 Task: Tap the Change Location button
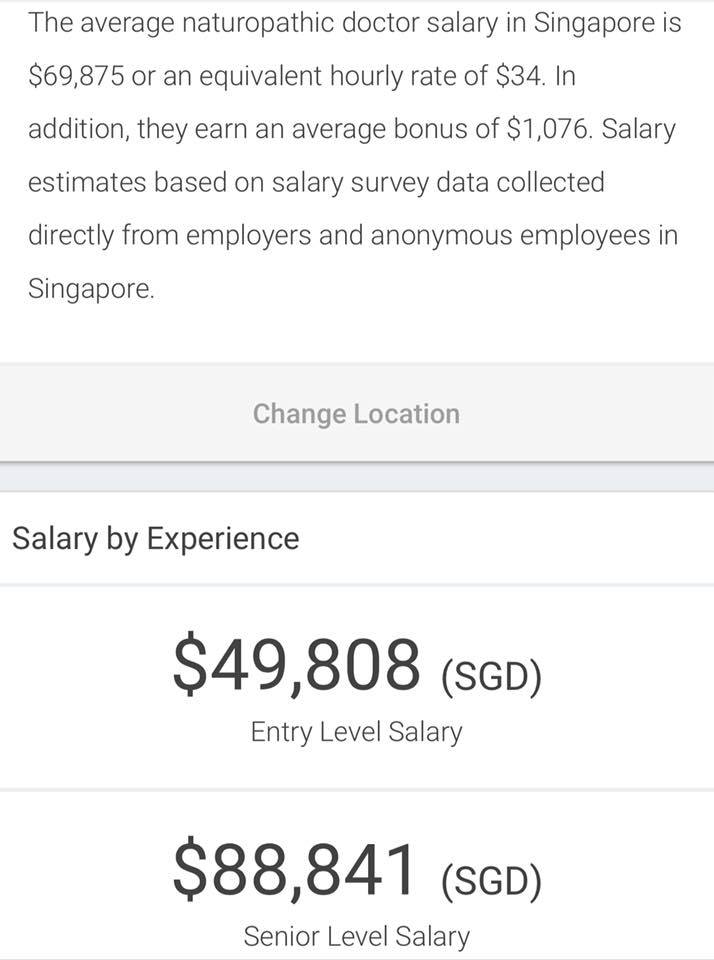click(356, 413)
